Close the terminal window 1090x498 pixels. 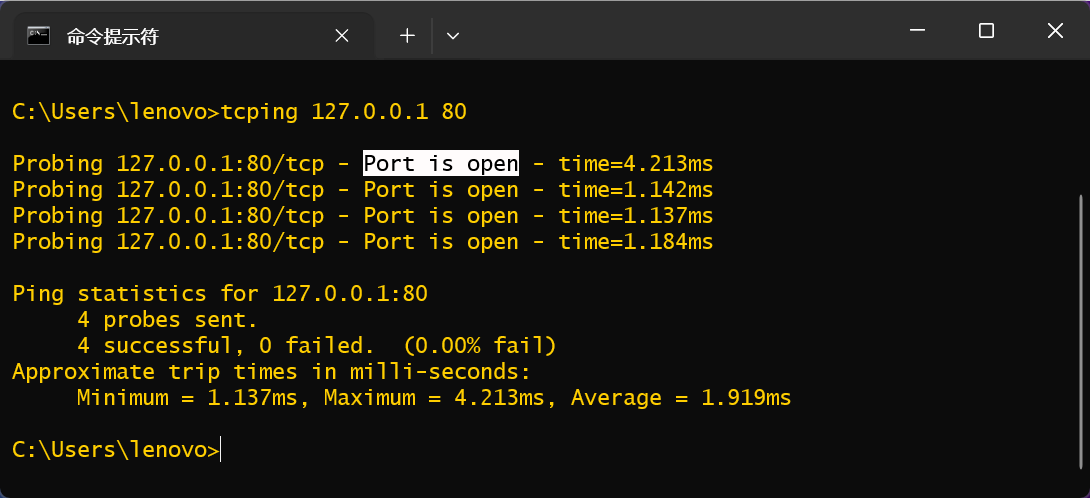1055,31
